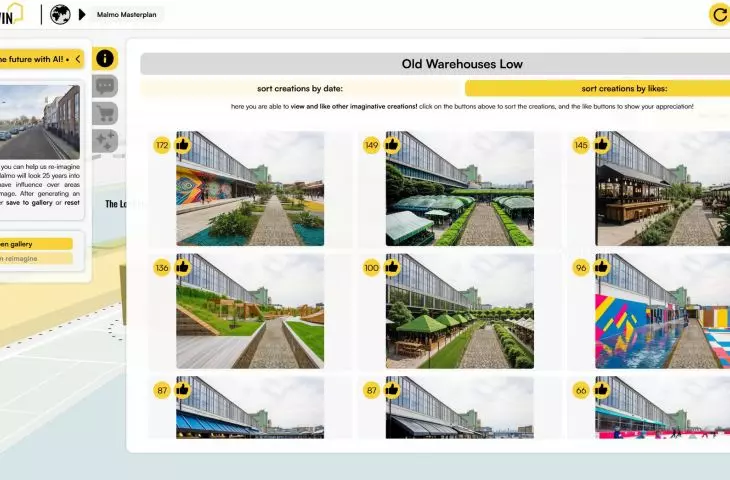This screenshot has height=480, width=730.
Task: Click the 'open gallery' button
Action: [x=36, y=244]
